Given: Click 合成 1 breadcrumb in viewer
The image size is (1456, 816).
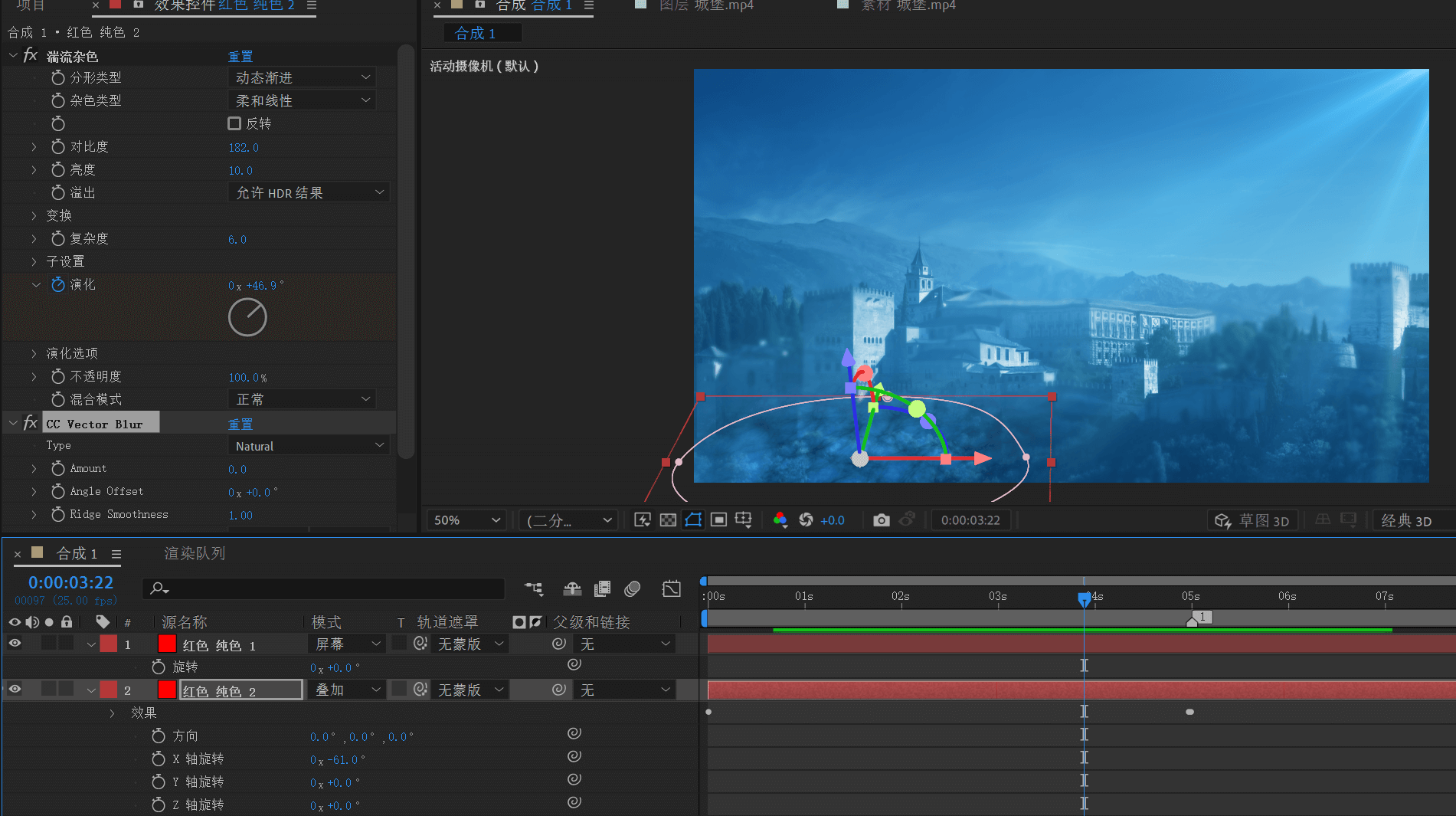Looking at the screenshot, I should (x=475, y=33).
